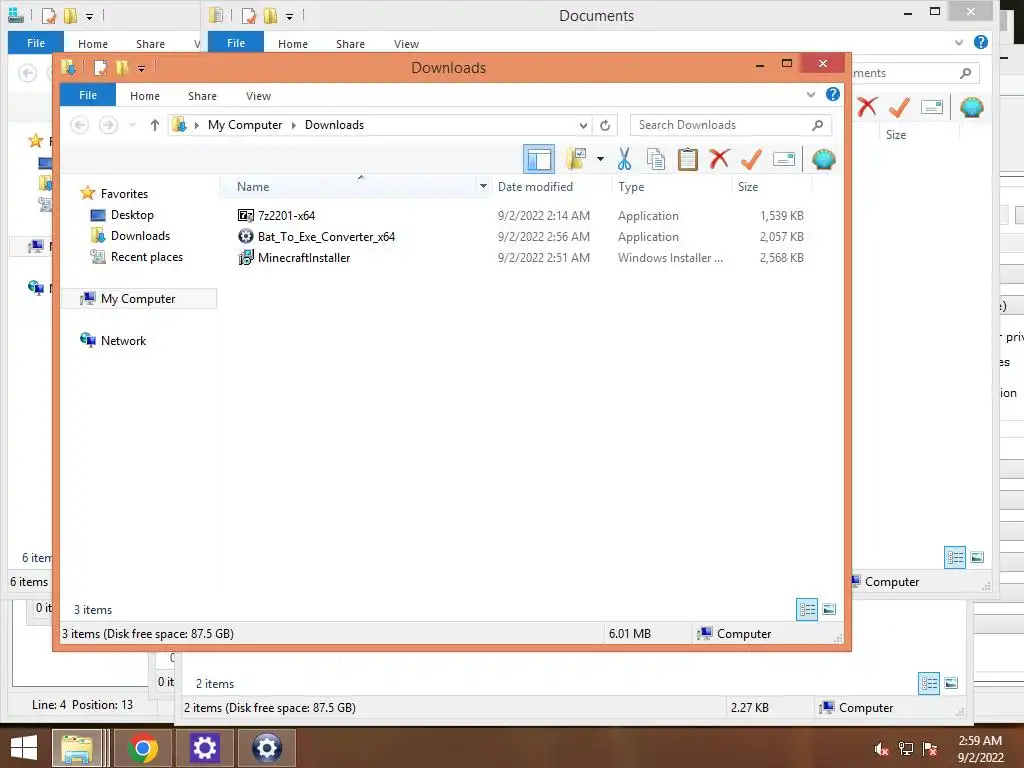Refresh the Downloads folder view
The width and height of the screenshot is (1024, 768).
[x=605, y=125]
